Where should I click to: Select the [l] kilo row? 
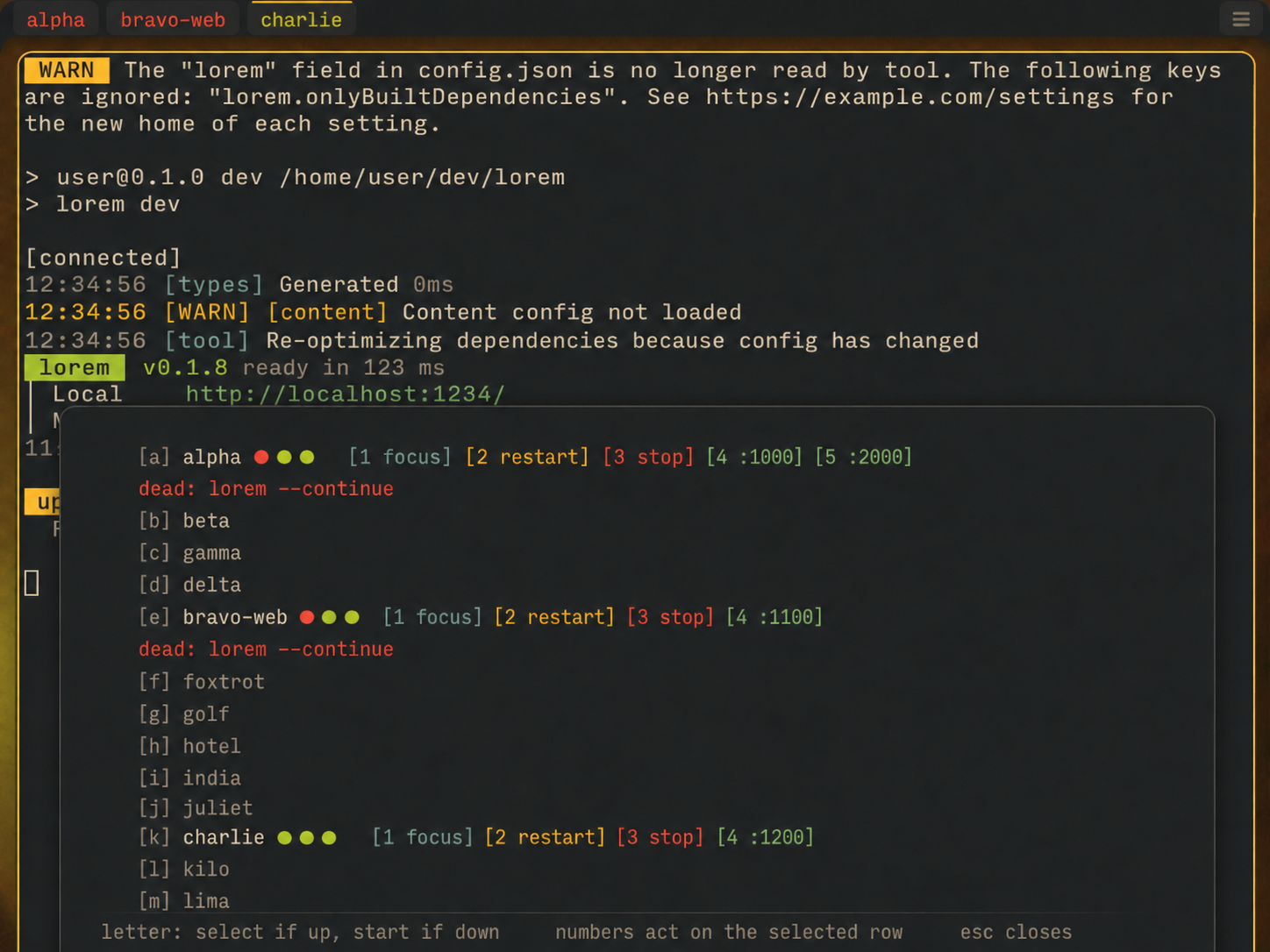[x=184, y=870]
